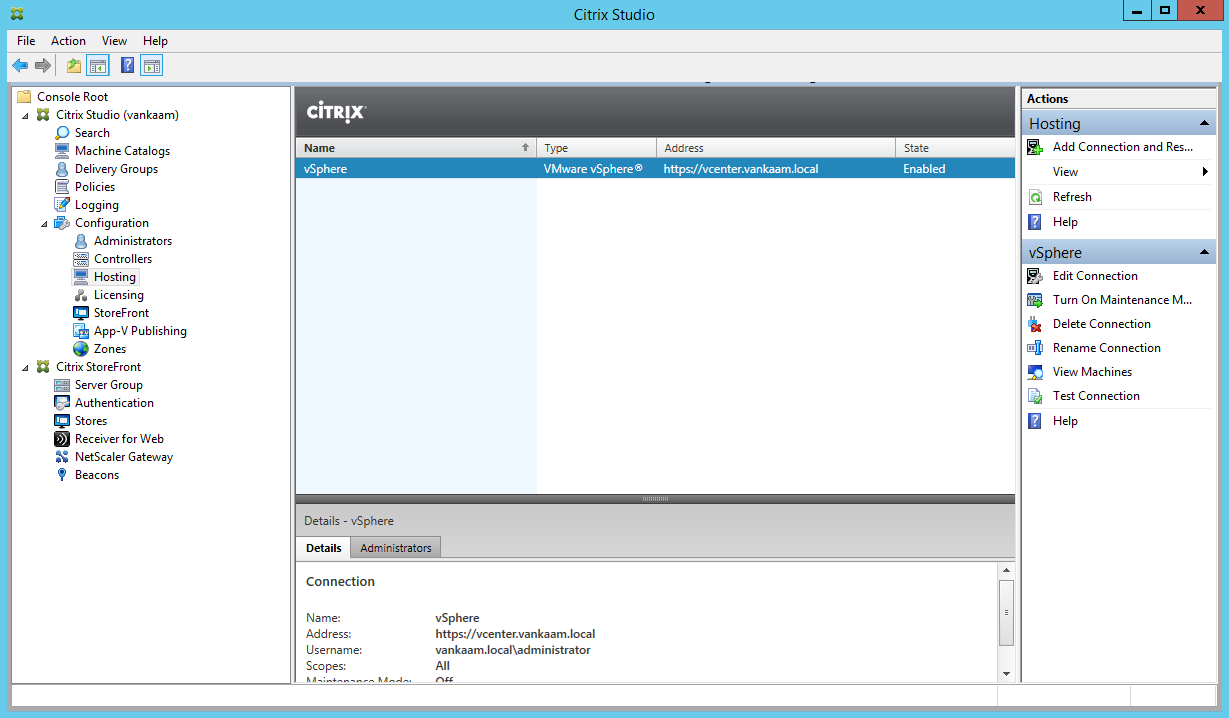The height and width of the screenshot is (718, 1229).
Task: Open the Administrators node icon
Action: click(x=82, y=241)
